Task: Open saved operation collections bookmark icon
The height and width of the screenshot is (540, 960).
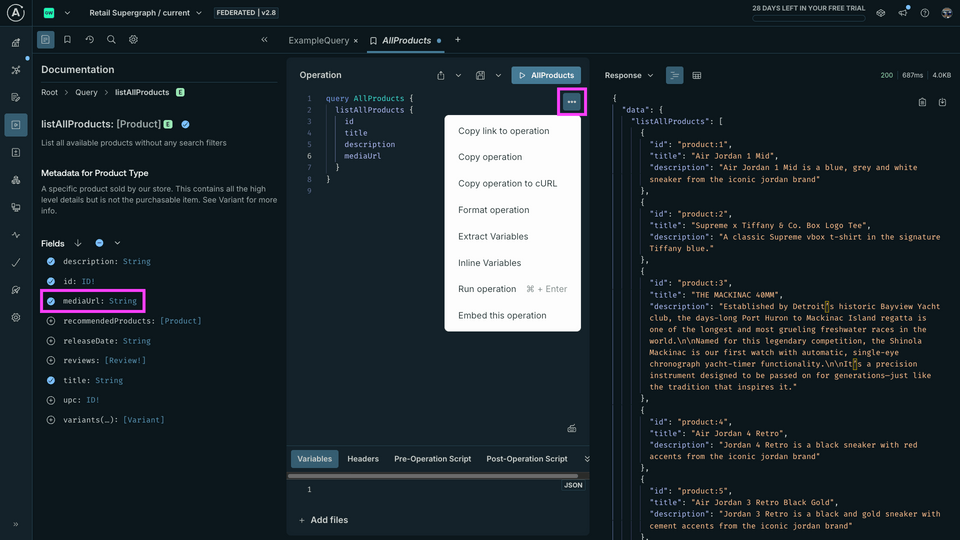Action: coord(67,40)
